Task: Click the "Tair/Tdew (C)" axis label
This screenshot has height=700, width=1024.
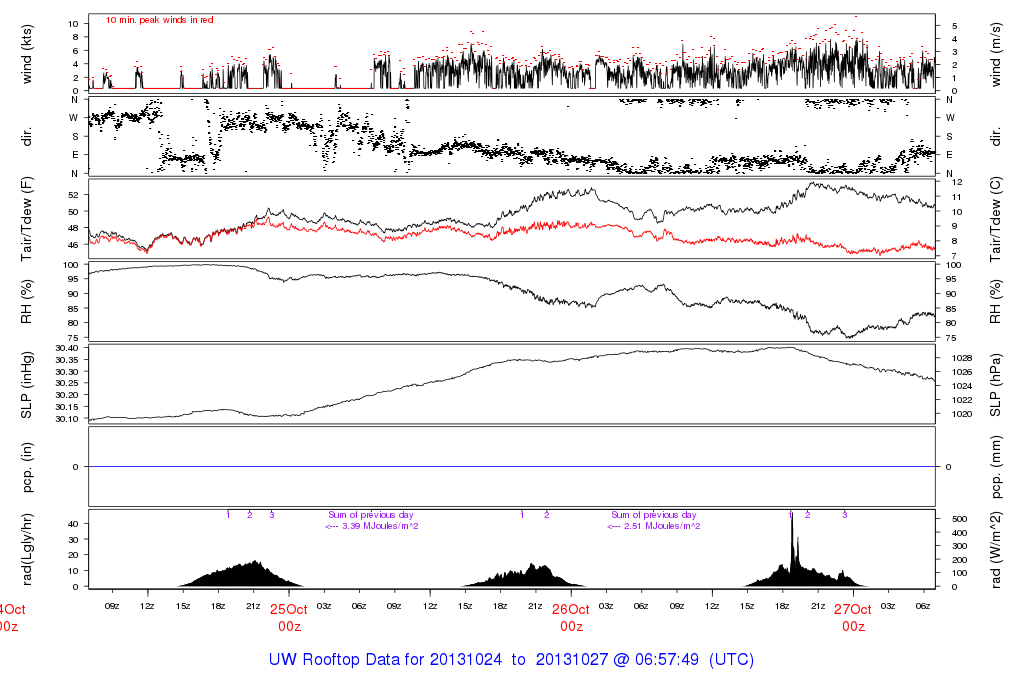Action: click(995, 219)
